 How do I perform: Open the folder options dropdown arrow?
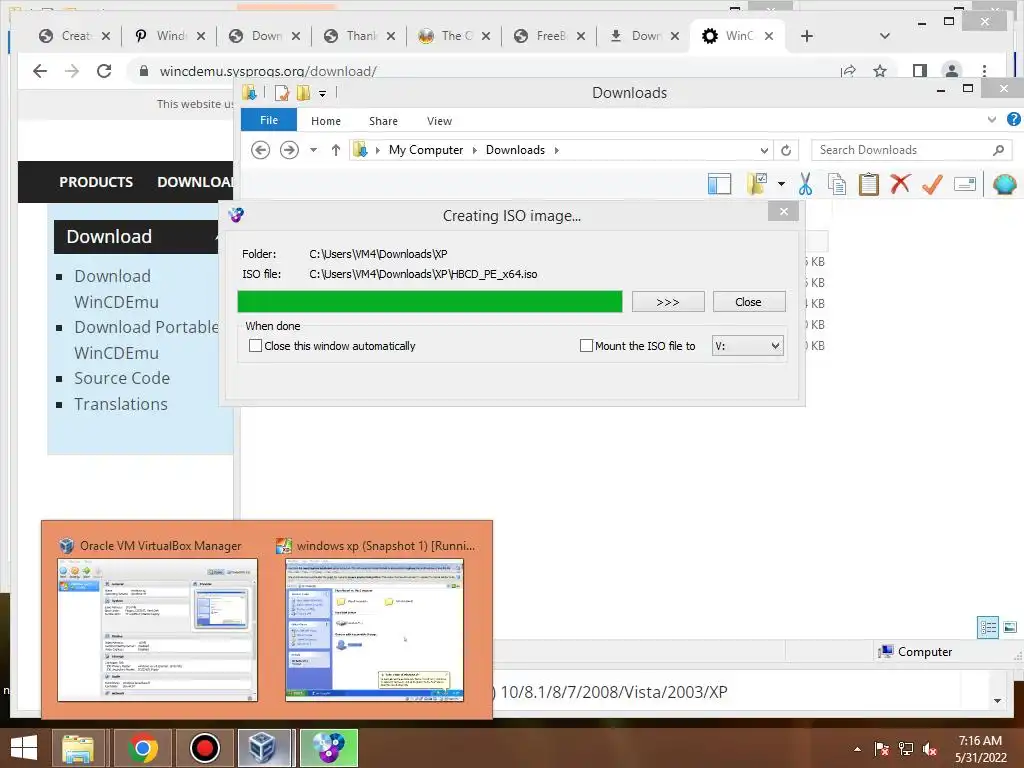(781, 184)
